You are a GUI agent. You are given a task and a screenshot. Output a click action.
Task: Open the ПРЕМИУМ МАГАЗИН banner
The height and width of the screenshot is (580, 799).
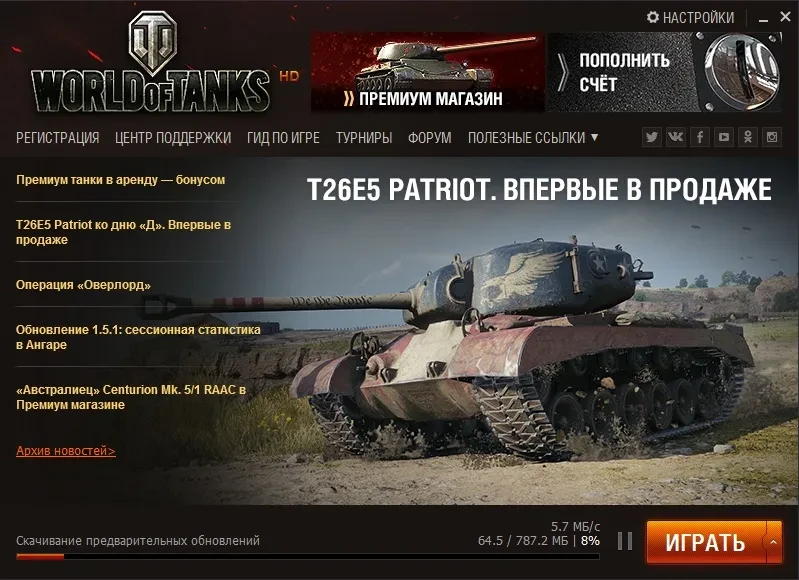[428, 72]
